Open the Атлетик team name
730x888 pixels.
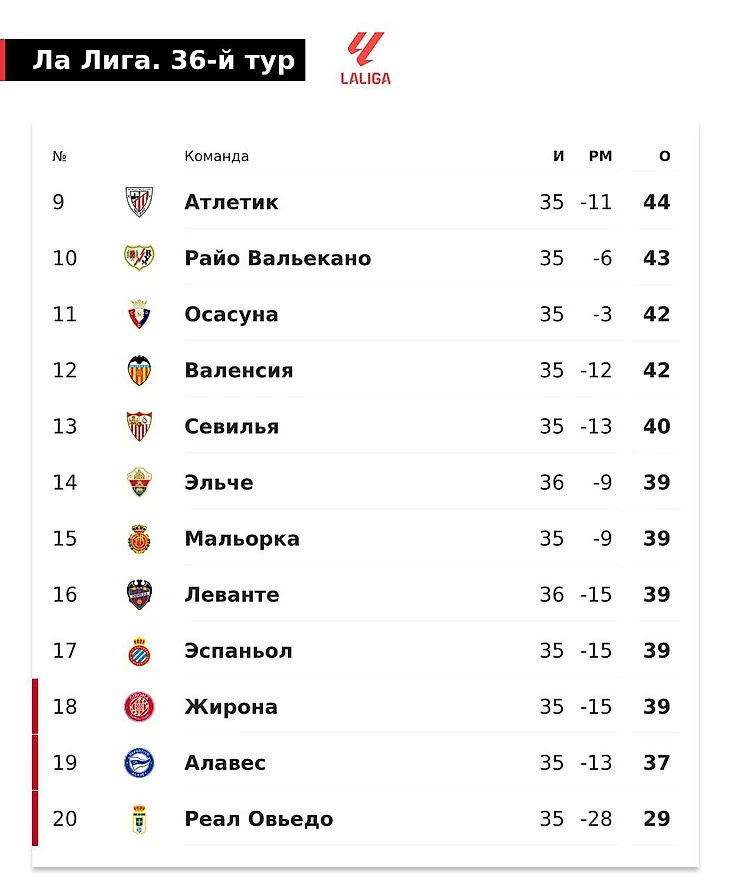click(231, 202)
